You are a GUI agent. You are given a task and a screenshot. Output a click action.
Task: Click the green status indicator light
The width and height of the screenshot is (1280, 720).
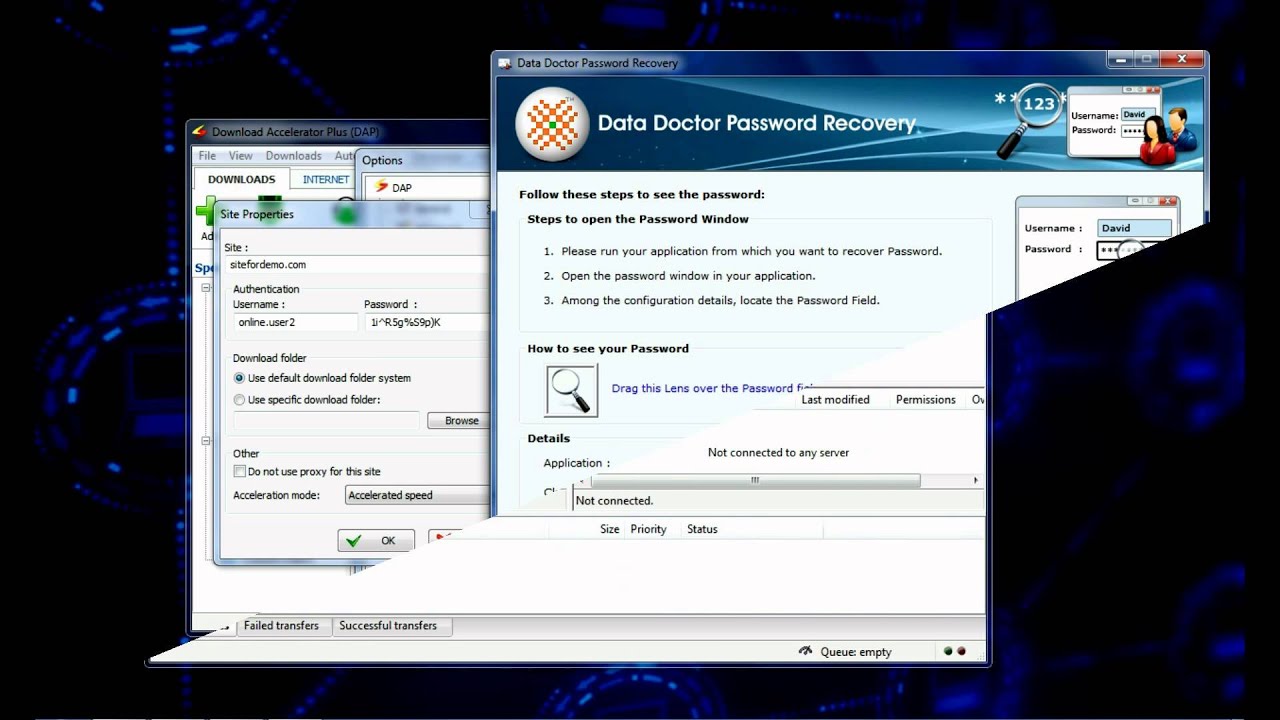pos(948,651)
